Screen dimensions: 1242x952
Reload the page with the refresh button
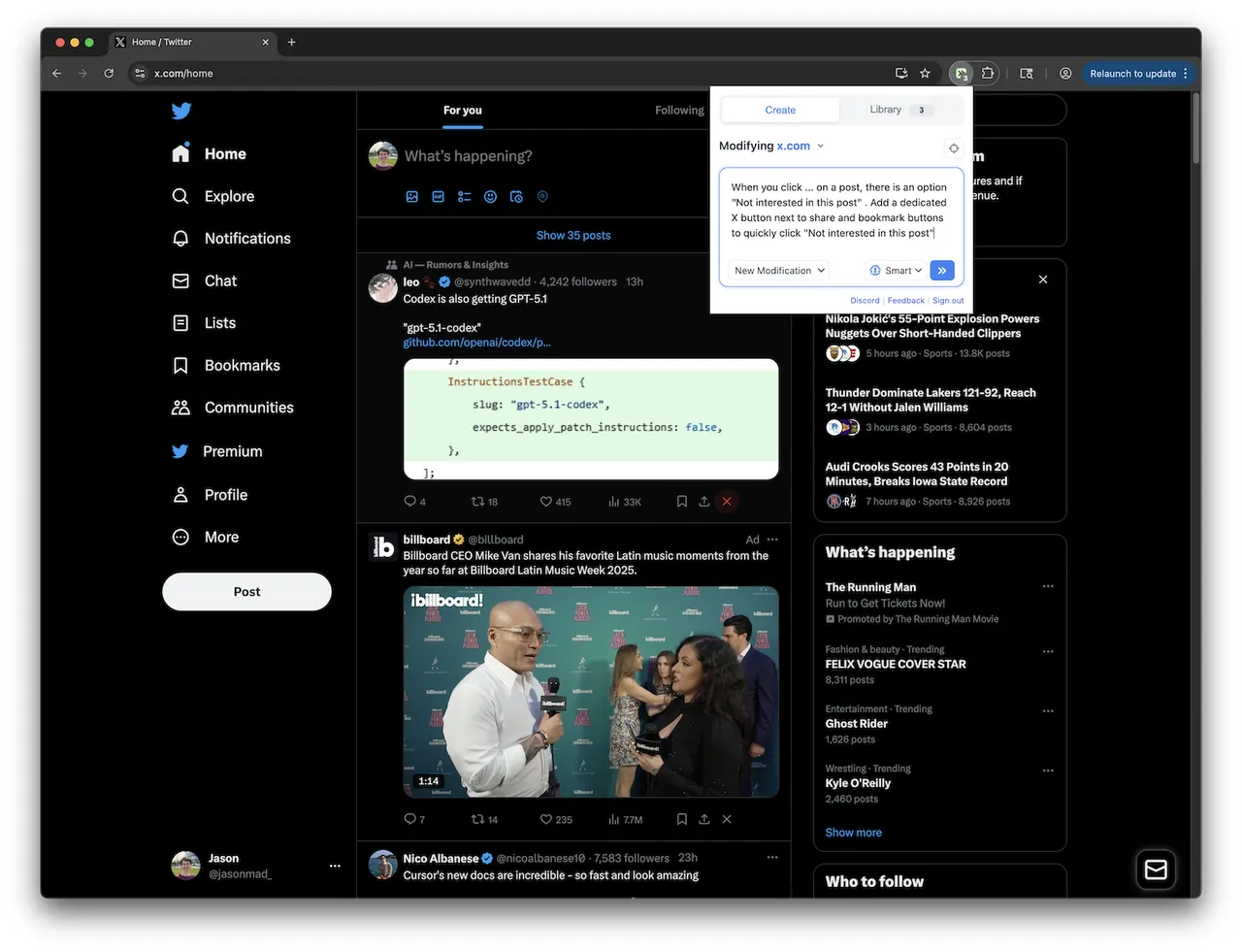pos(109,74)
